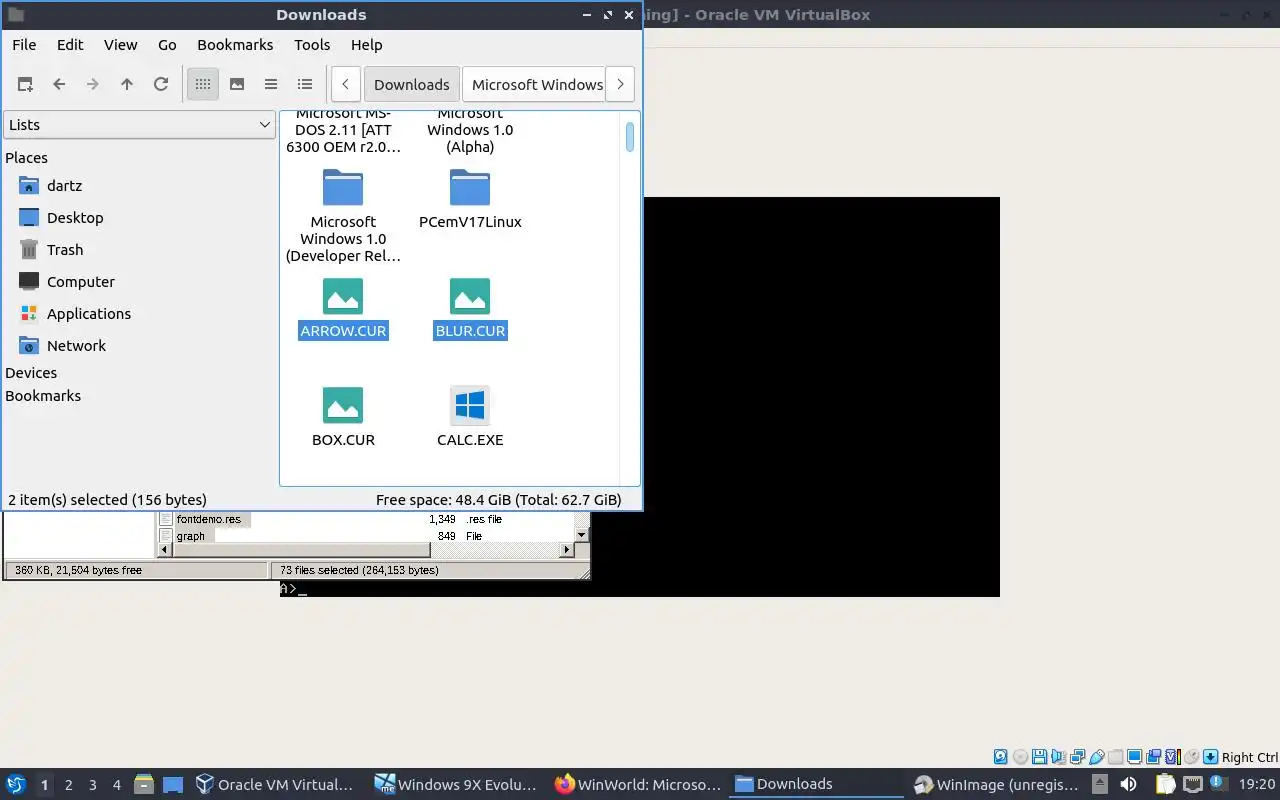
Task: Reload the current Downloads folder
Action: click(161, 85)
